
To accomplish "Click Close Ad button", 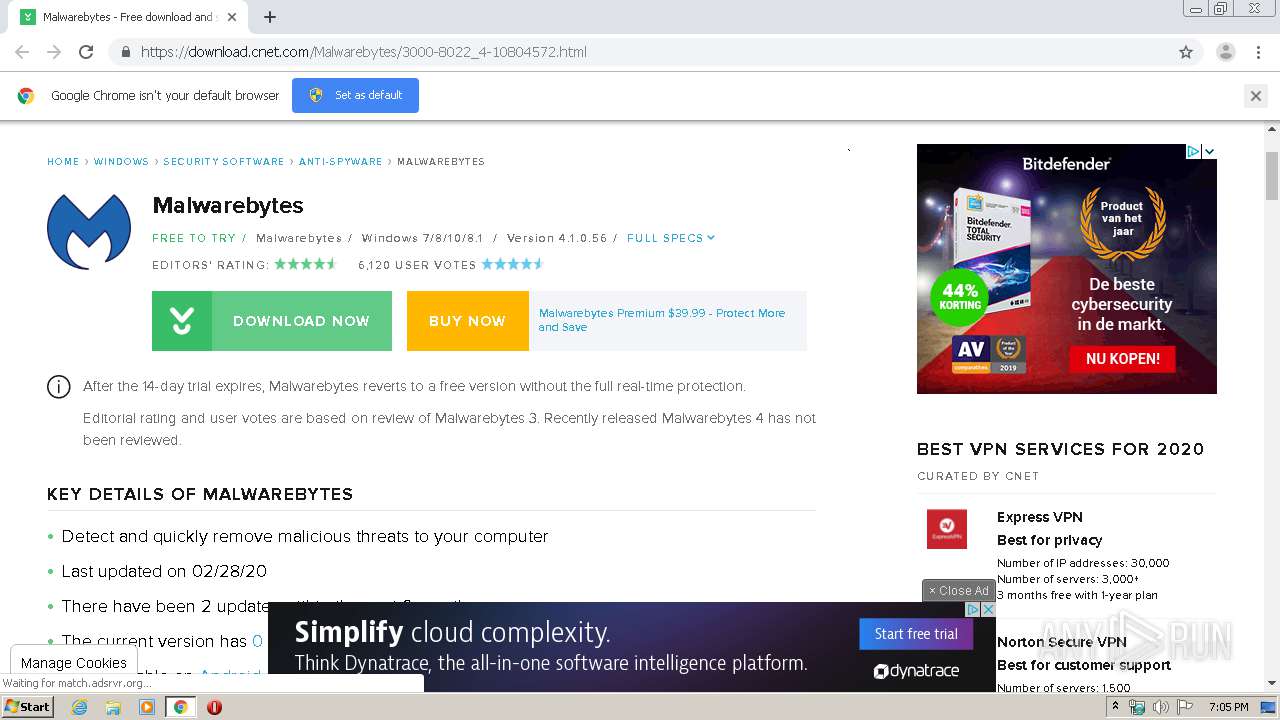I will [958, 591].
